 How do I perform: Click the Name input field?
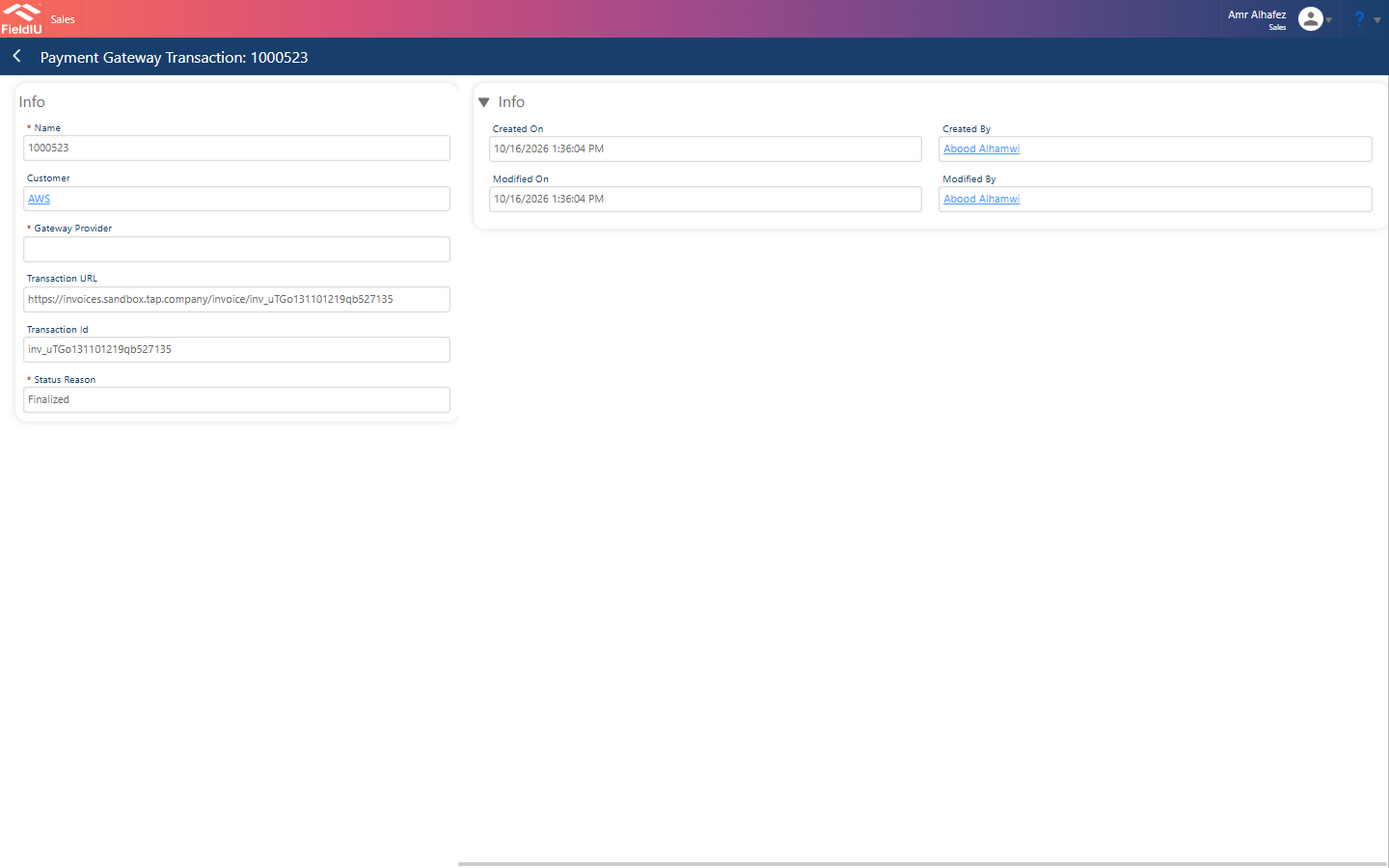click(236, 148)
